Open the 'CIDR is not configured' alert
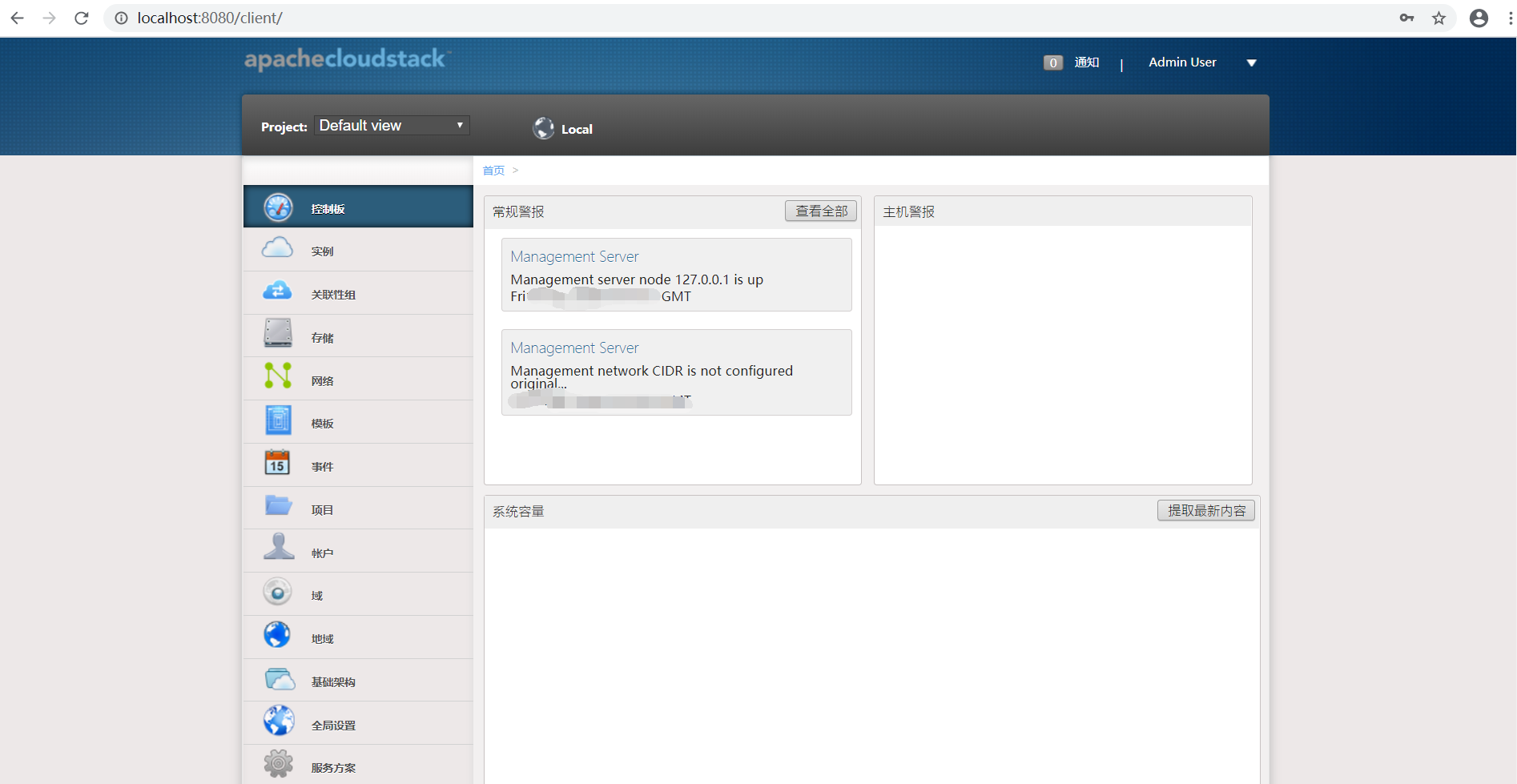Screen dimensions: 1517x784 click(x=676, y=372)
